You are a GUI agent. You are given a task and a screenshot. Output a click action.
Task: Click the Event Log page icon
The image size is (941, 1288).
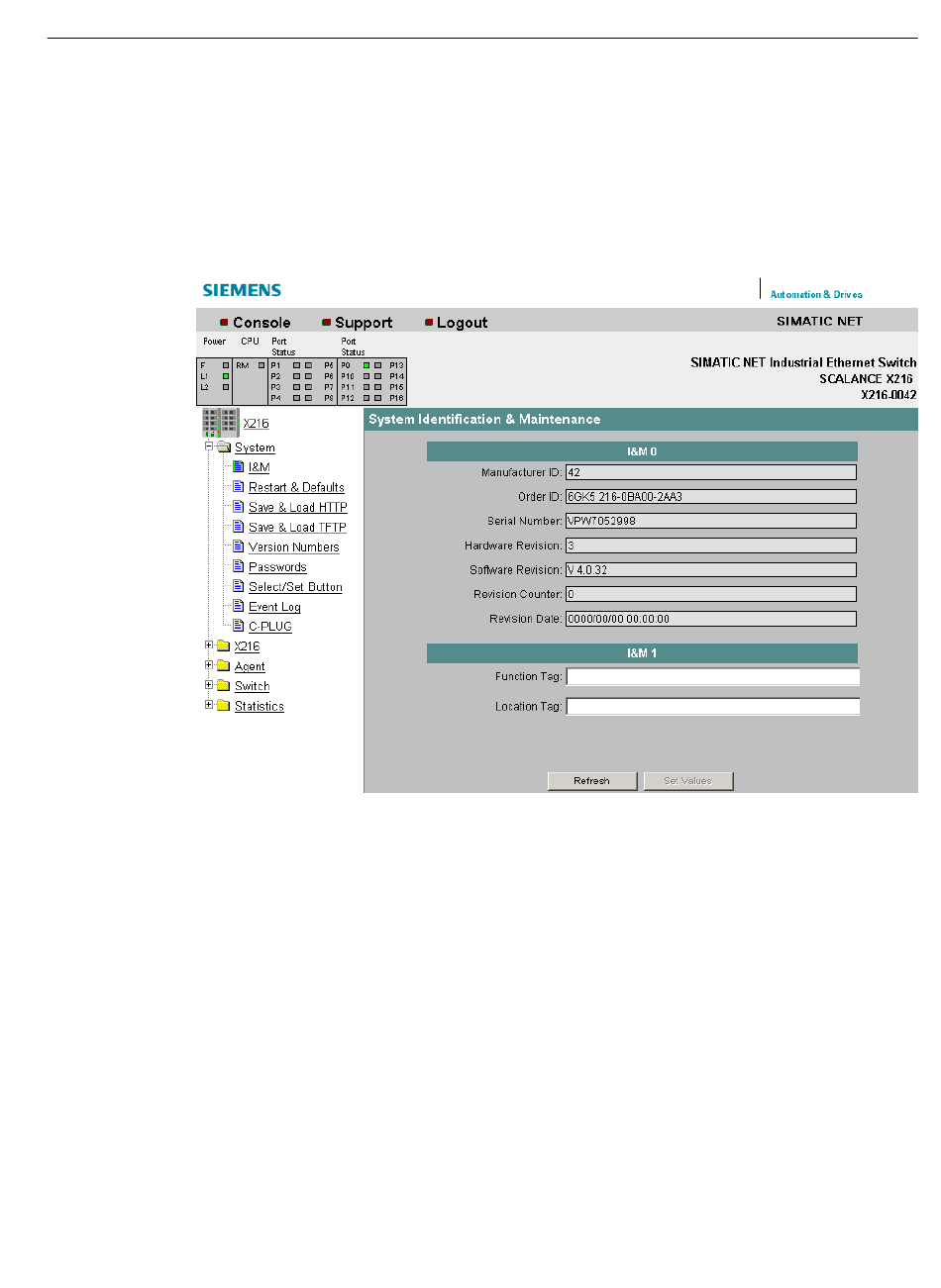(239, 605)
